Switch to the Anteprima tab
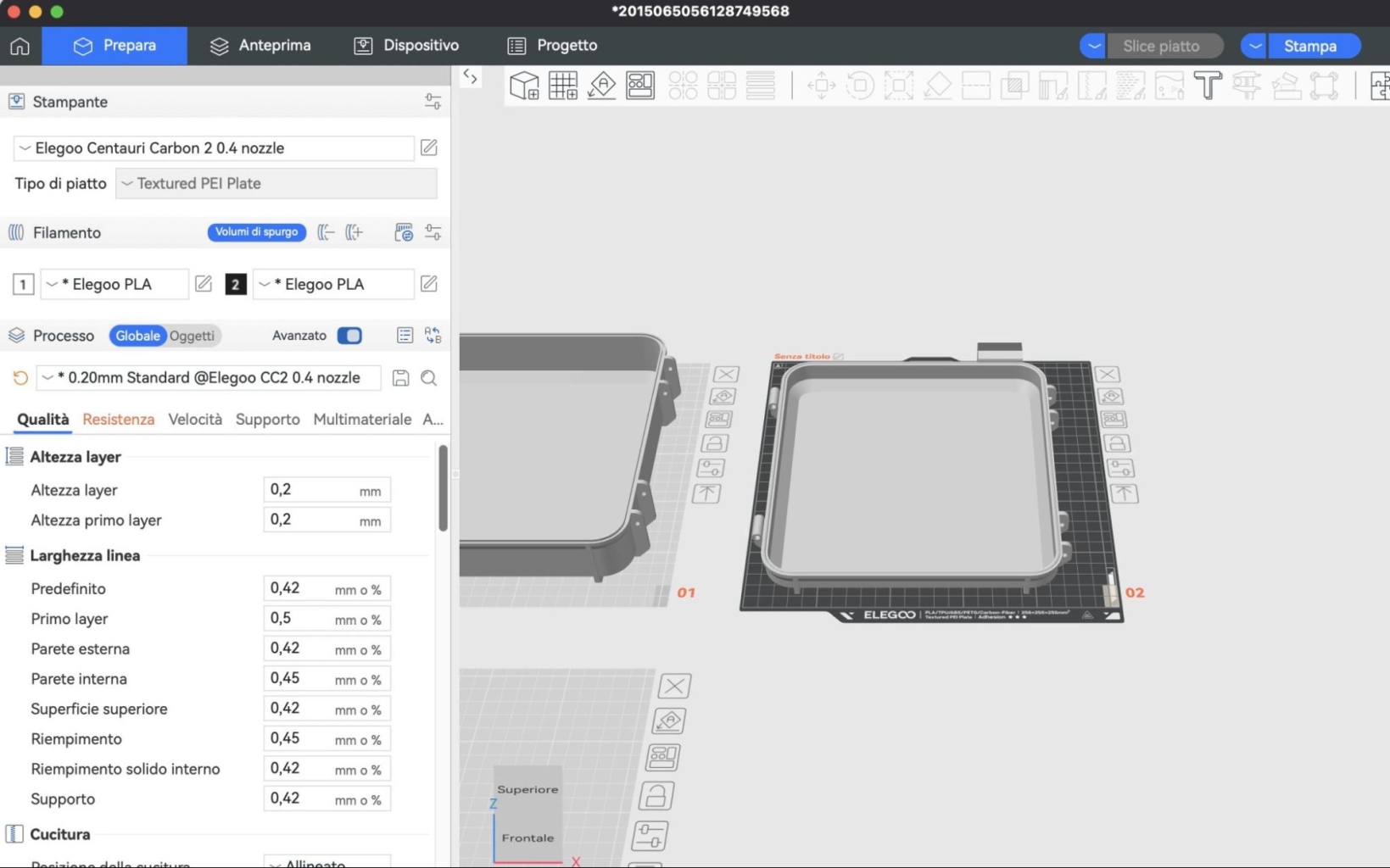Screen dimensions: 1390x868 click(x=260, y=46)
